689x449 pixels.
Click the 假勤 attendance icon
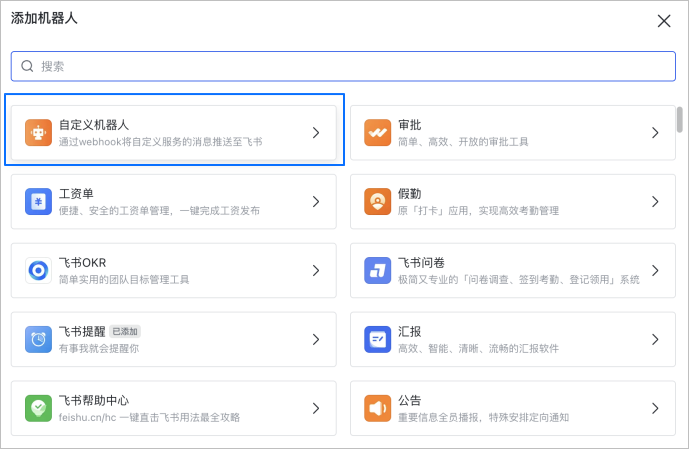pyautogui.click(x=377, y=202)
